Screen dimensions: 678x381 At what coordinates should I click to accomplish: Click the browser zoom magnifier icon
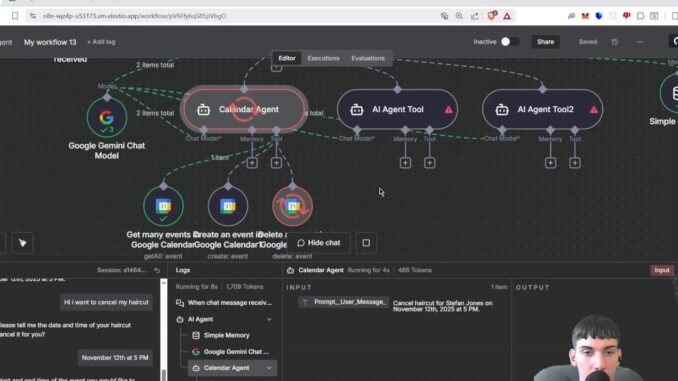click(459, 16)
